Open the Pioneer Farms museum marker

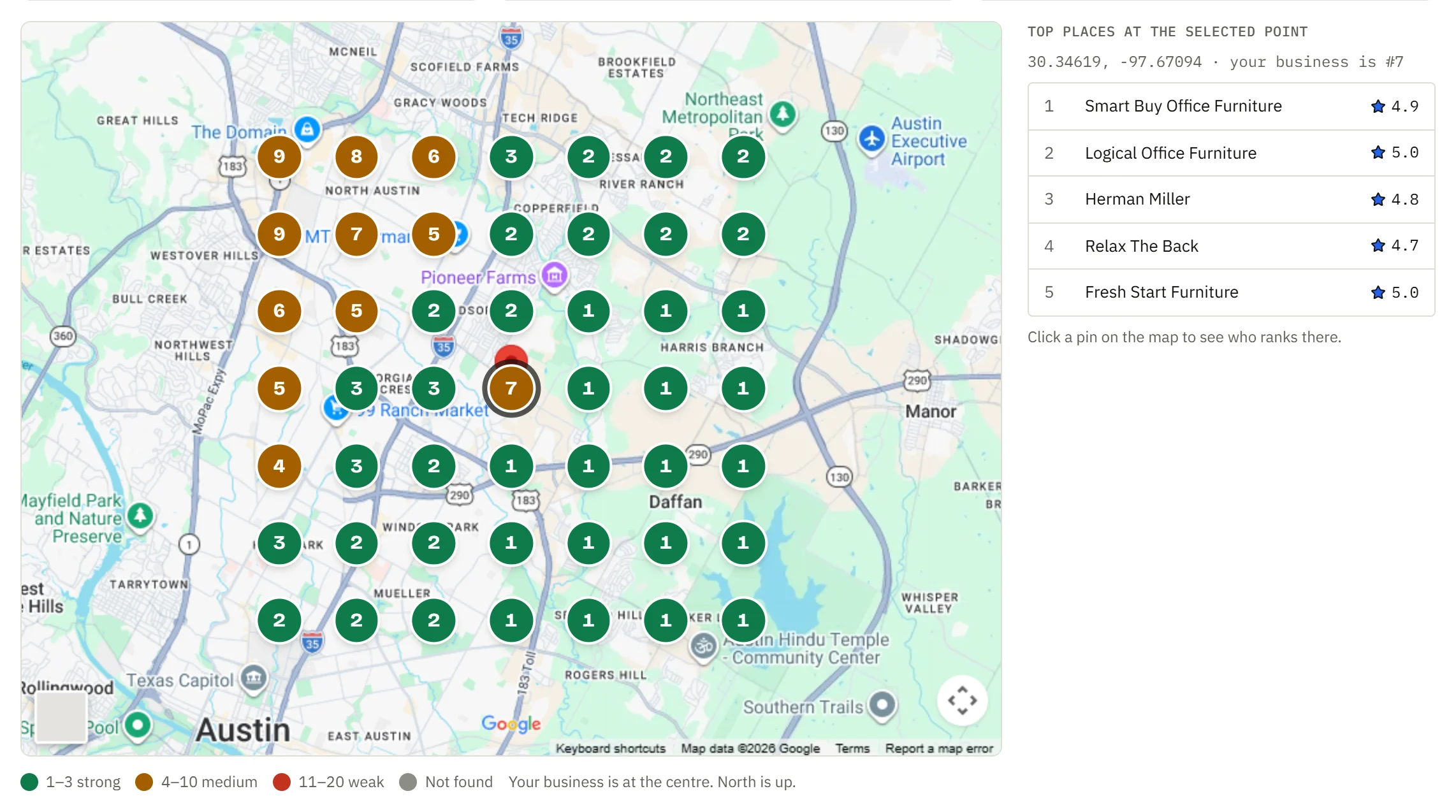pyautogui.click(x=555, y=276)
